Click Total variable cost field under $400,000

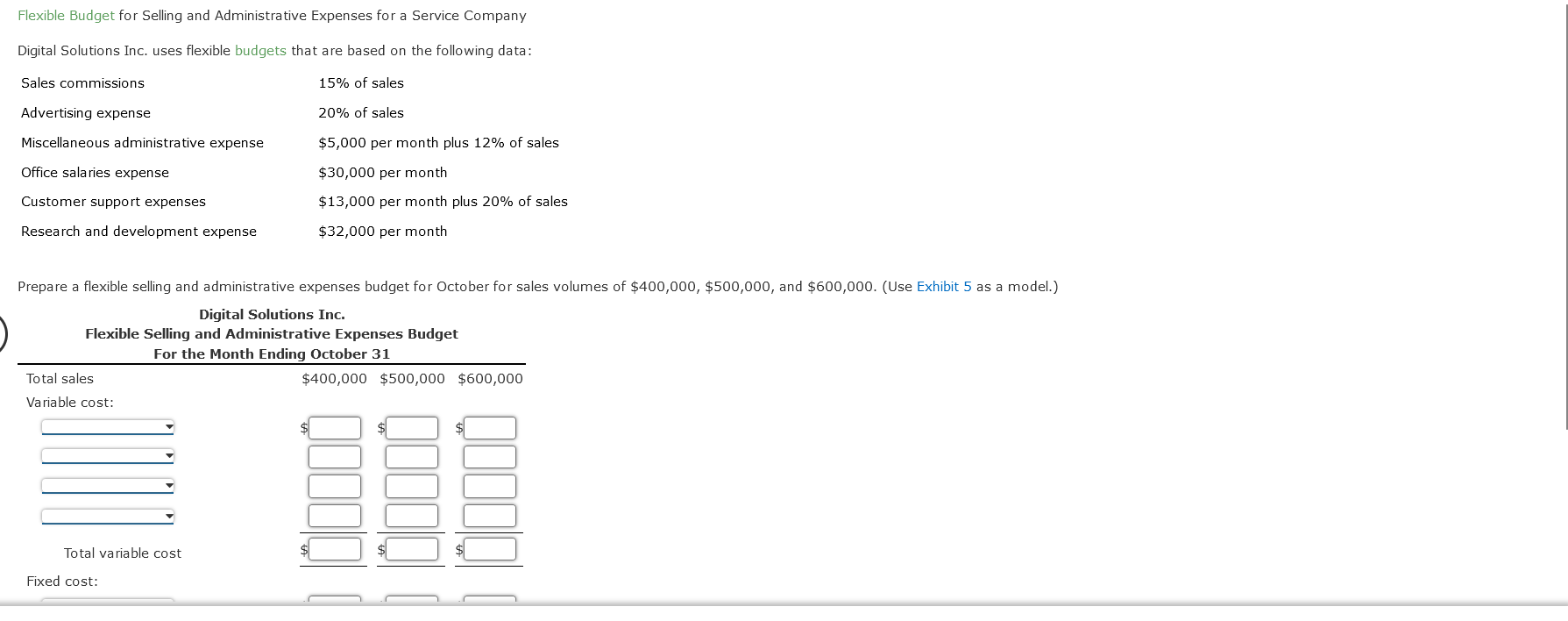click(334, 548)
